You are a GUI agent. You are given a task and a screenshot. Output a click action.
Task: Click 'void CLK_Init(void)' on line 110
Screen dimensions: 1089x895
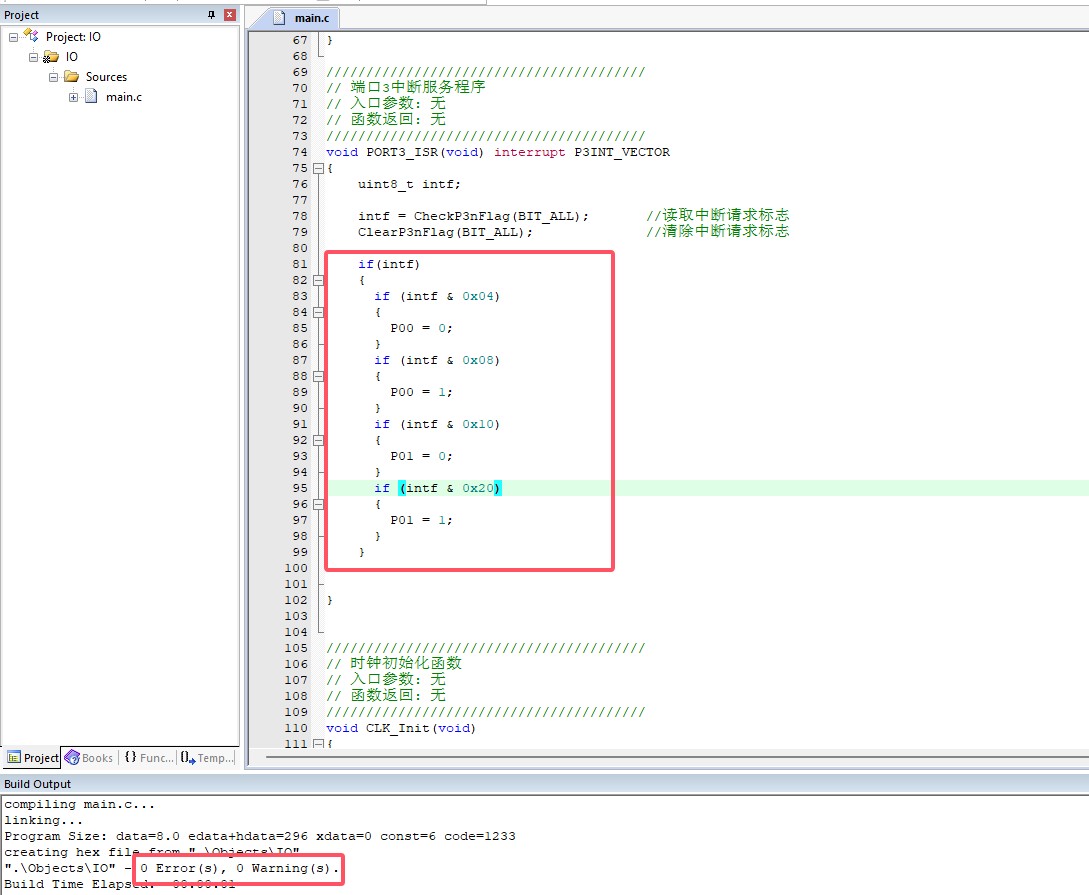click(x=401, y=728)
